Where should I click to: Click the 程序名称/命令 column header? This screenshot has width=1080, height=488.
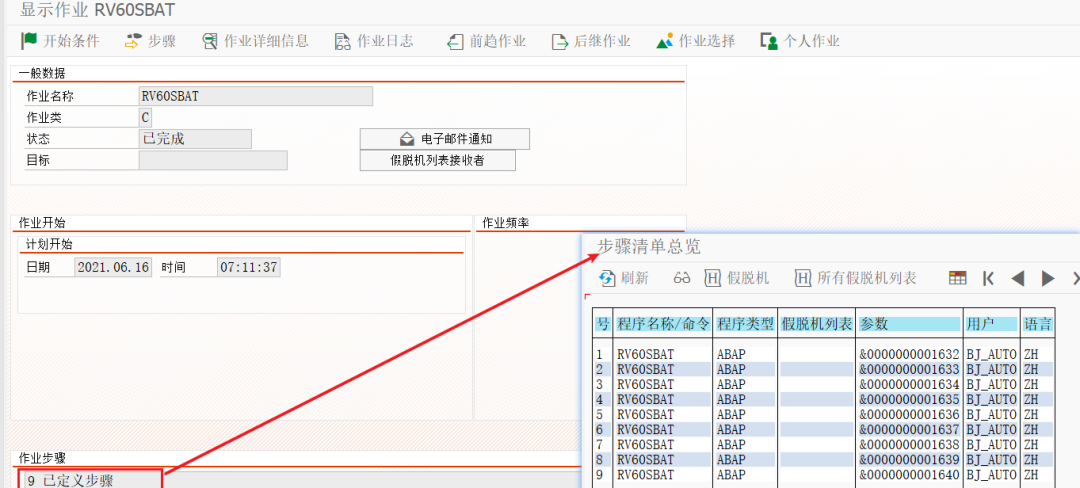coord(663,323)
